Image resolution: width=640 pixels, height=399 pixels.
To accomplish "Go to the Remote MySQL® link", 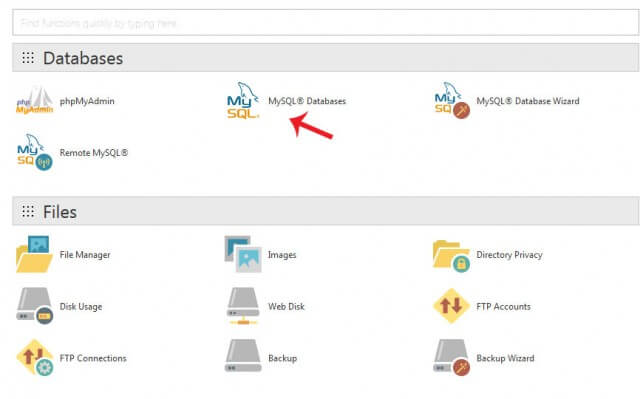I will [93, 153].
